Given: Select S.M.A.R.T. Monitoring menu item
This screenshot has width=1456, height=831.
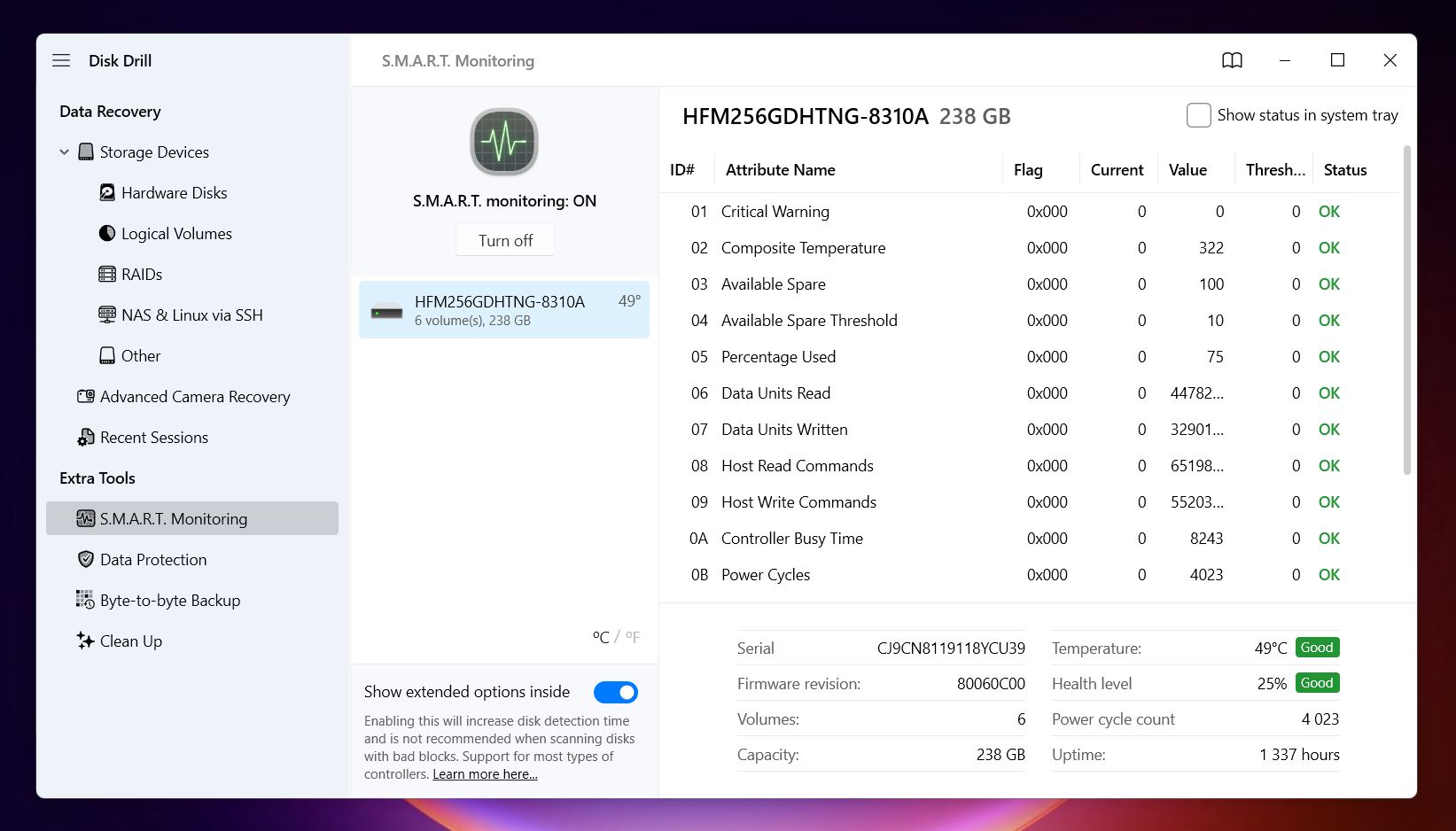Looking at the screenshot, I should click(x=192, y=518).
